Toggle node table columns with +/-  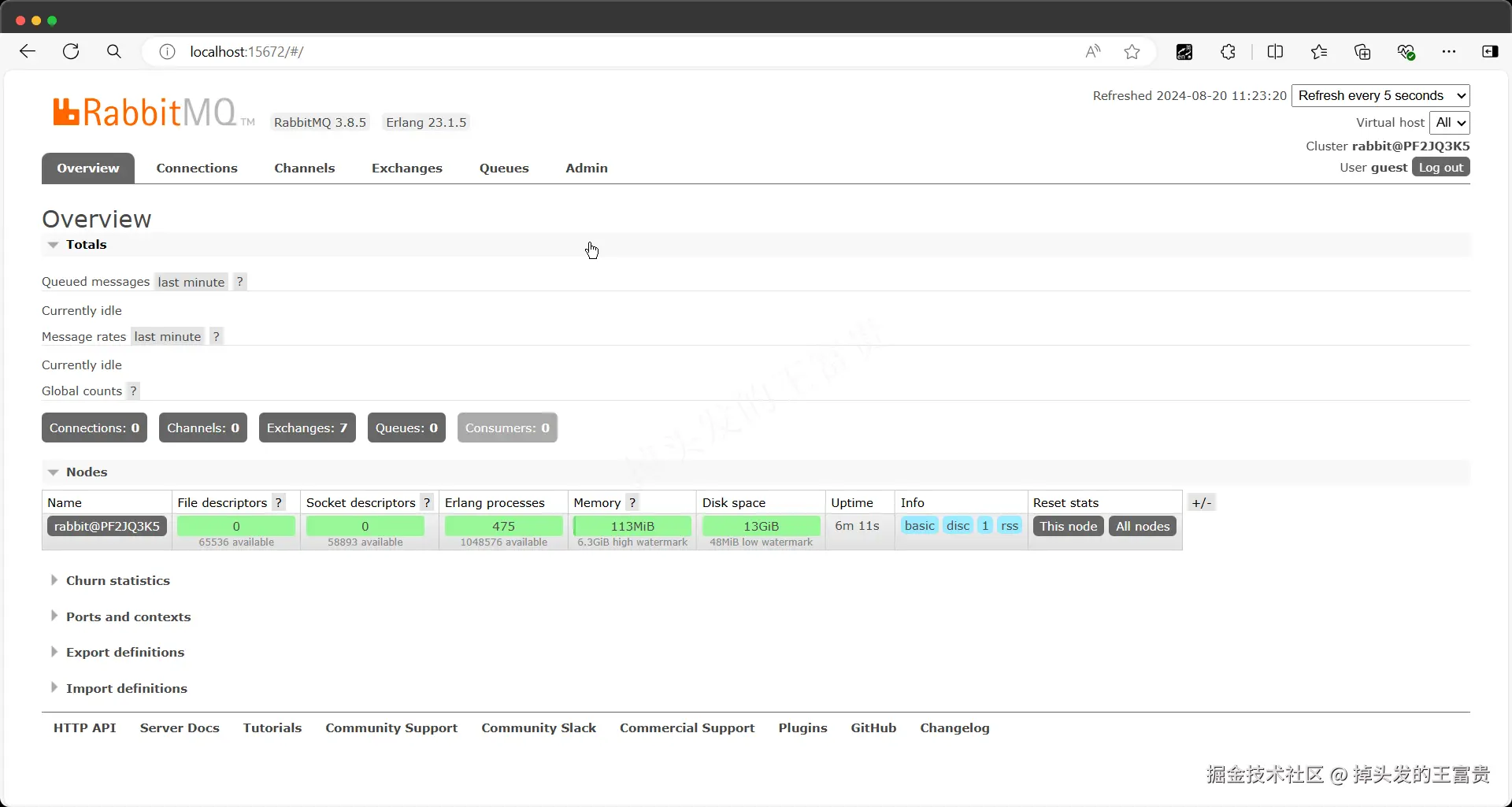(1202, 502)
